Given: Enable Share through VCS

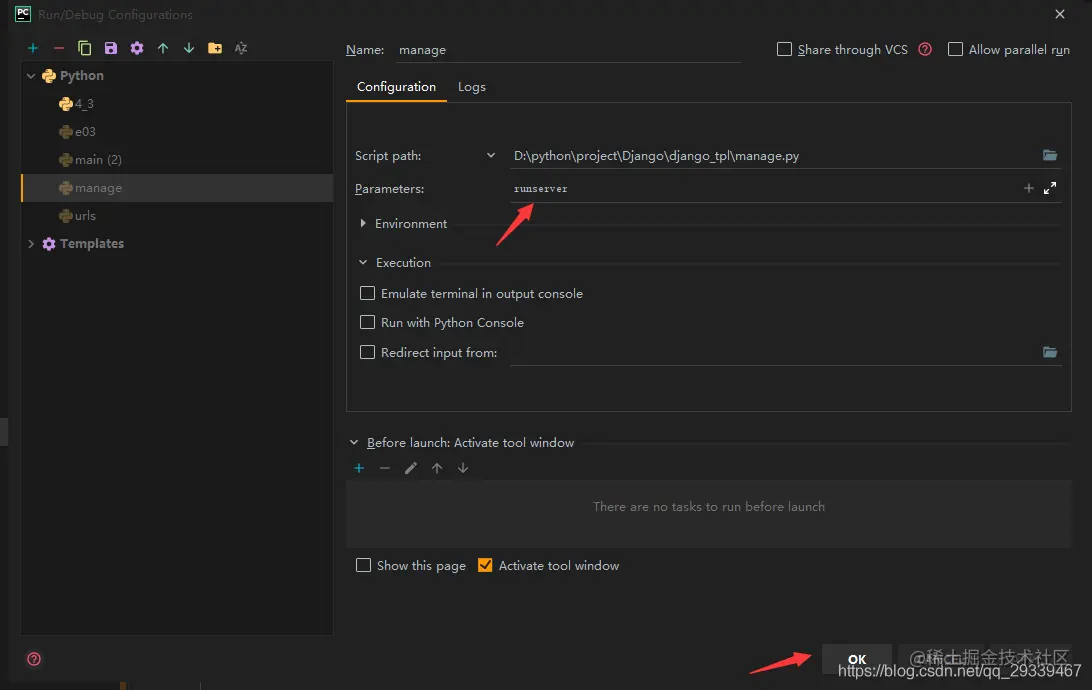Looking at the screenshot, I should pyautogui.click(x=784, y=49).
